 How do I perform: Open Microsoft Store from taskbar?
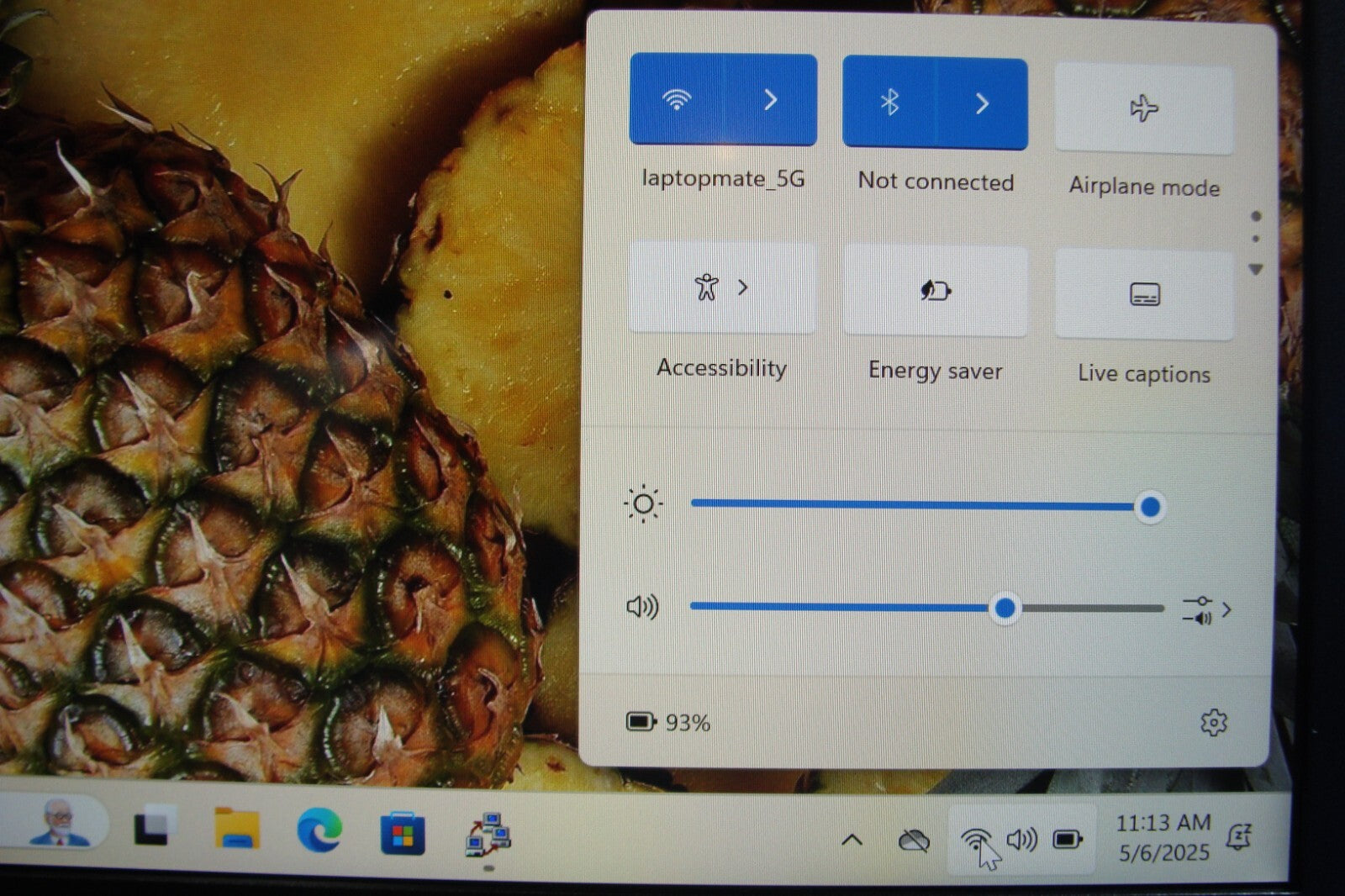coord(403,833)
